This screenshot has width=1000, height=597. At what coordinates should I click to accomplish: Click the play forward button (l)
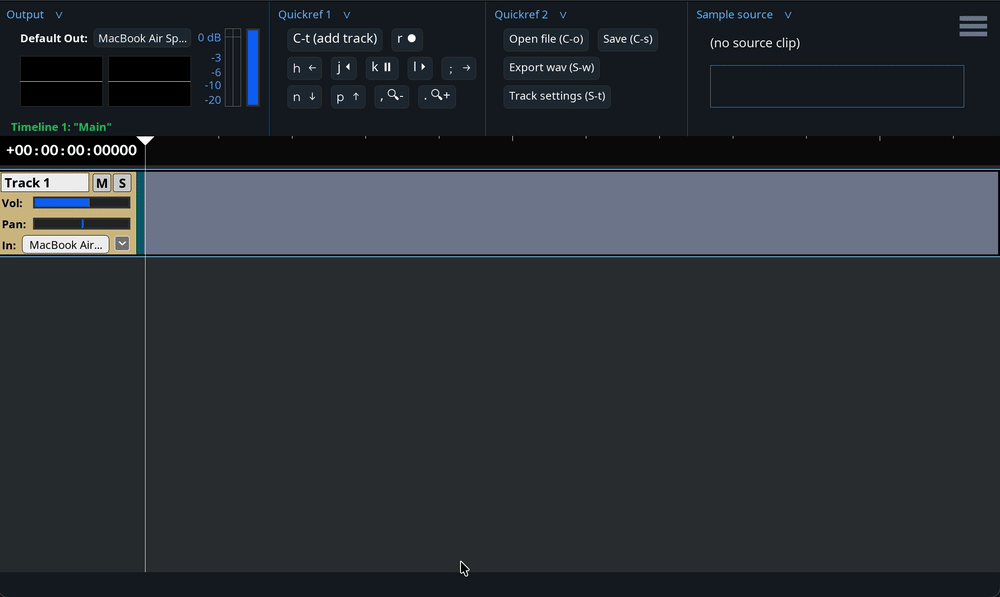click(x=419, y=68)
